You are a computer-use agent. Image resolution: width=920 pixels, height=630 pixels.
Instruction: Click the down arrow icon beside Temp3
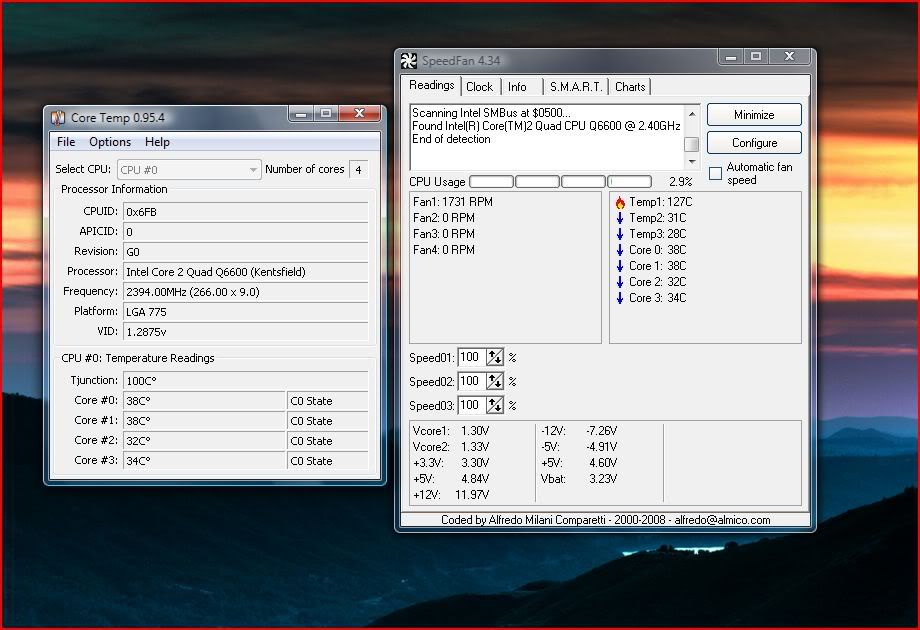(620, 234)
